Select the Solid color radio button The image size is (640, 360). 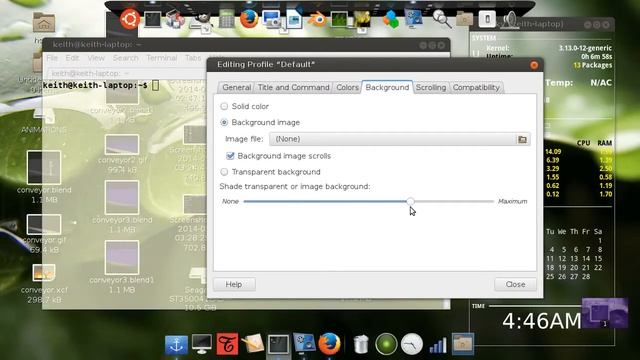click(224, 106)
